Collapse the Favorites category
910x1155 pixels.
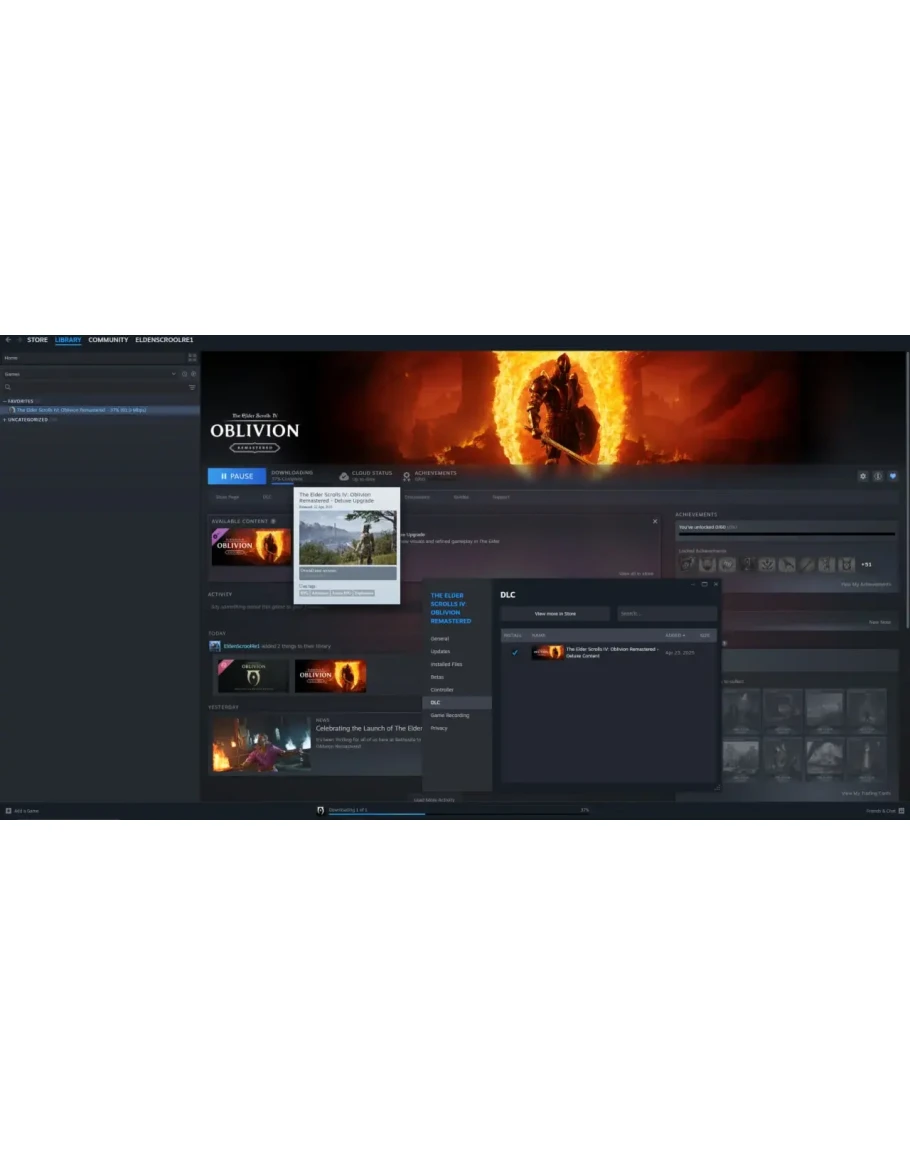(x=5, y=401)
